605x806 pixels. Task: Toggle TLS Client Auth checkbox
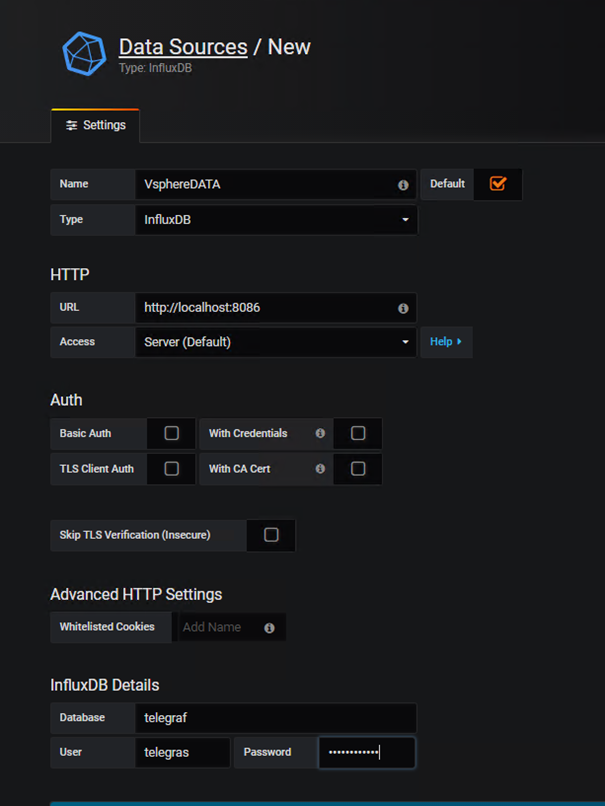(x=171, y=469)
